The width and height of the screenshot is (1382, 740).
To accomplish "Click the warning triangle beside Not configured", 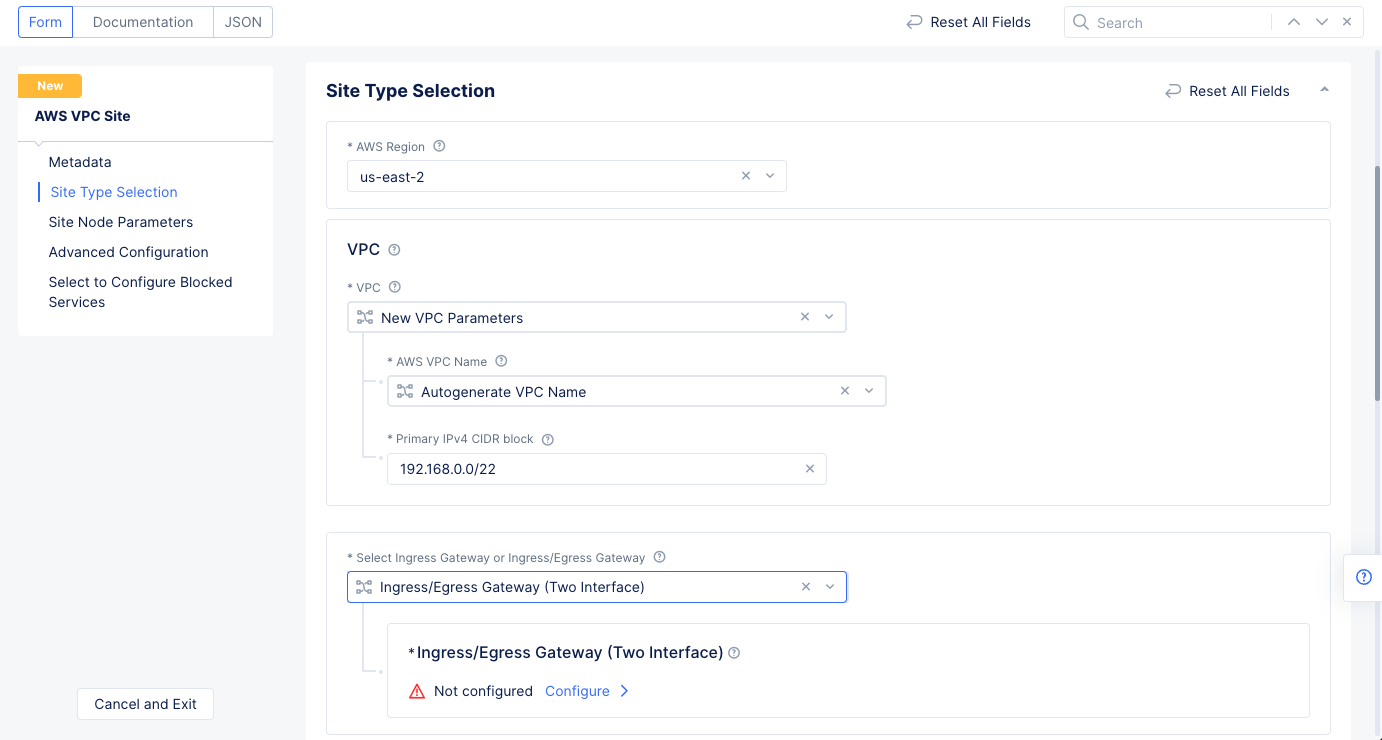I will (x=417, y=691).
